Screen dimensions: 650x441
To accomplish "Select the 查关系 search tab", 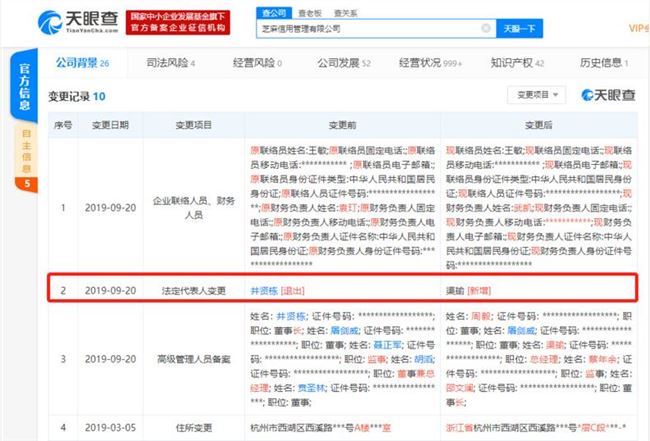I will coord(346,13).
